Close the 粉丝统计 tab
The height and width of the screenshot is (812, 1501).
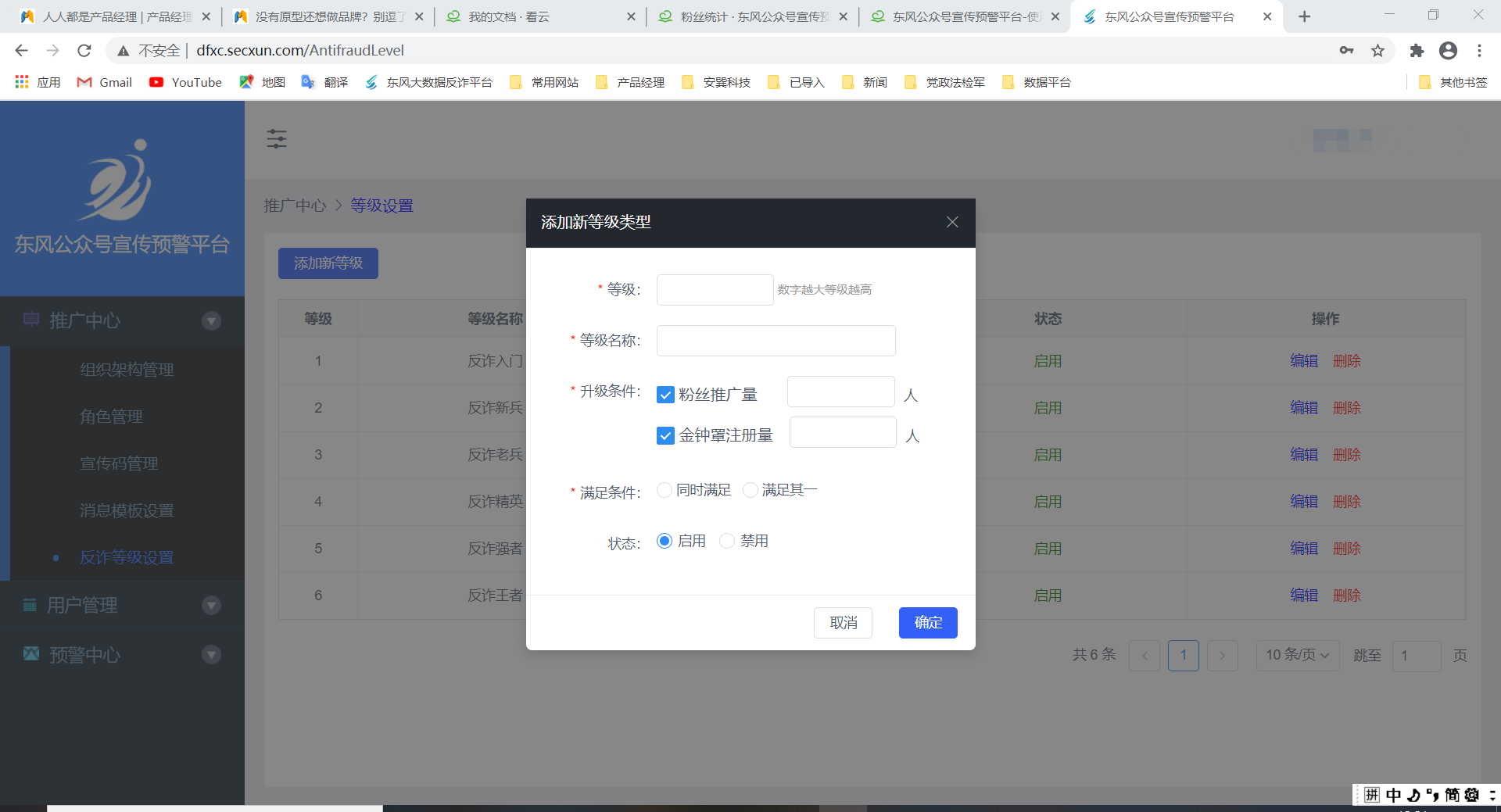[x=843, y=16]
